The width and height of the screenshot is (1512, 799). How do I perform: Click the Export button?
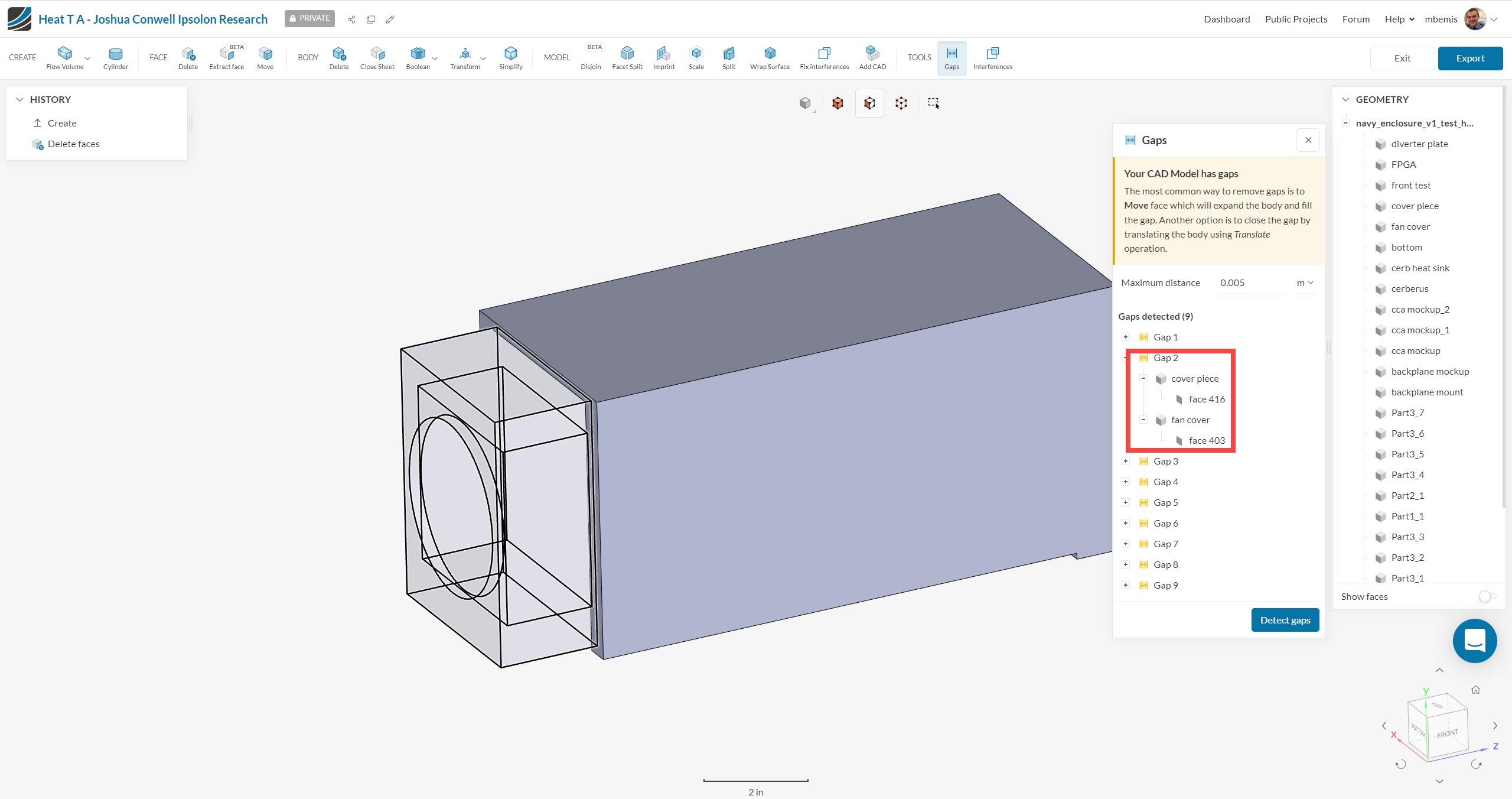pyautogui.click(x=1469, y=58)
